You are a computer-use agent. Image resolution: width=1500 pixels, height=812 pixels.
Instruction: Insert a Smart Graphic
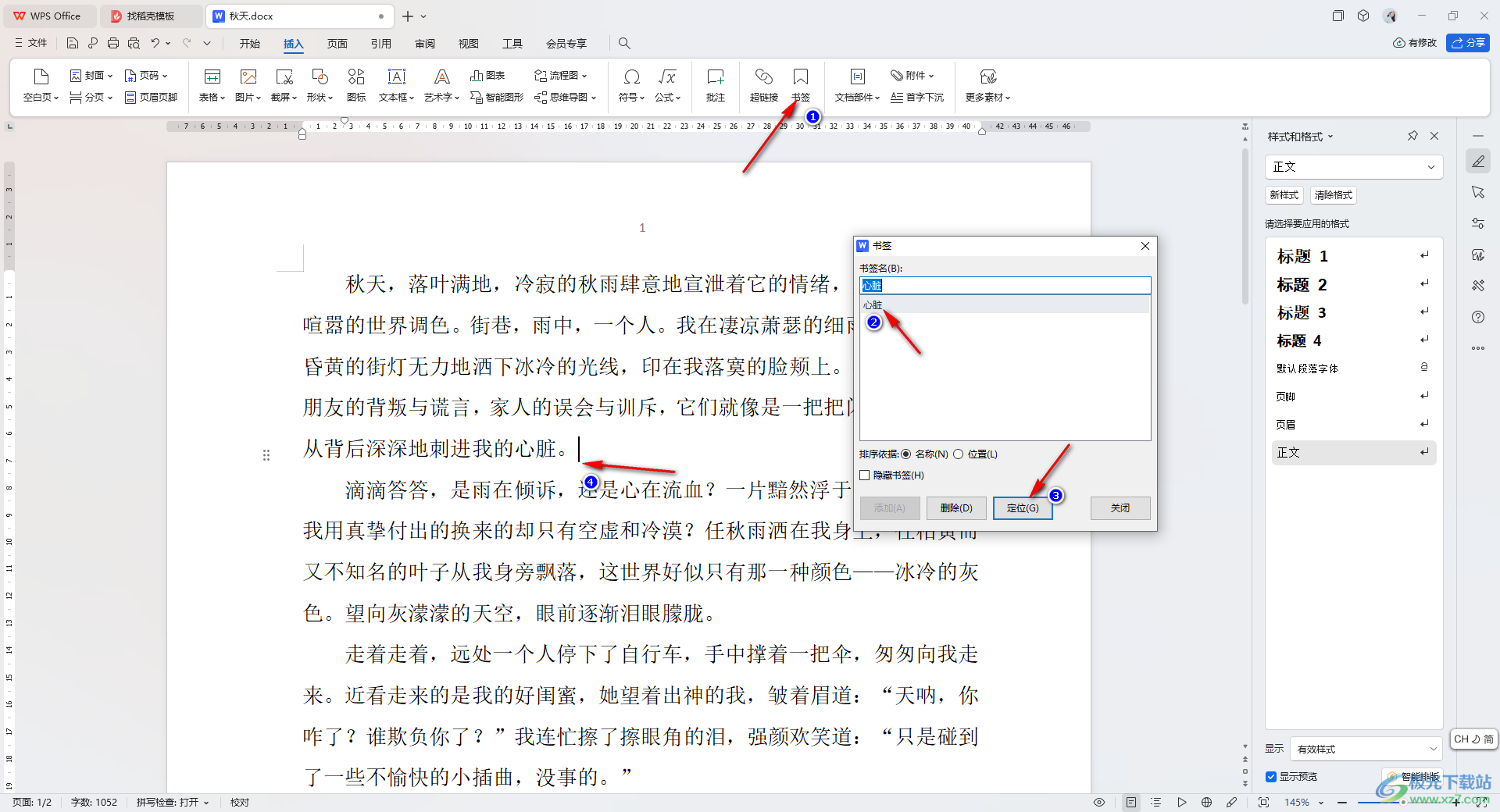(x=497, y=98)
